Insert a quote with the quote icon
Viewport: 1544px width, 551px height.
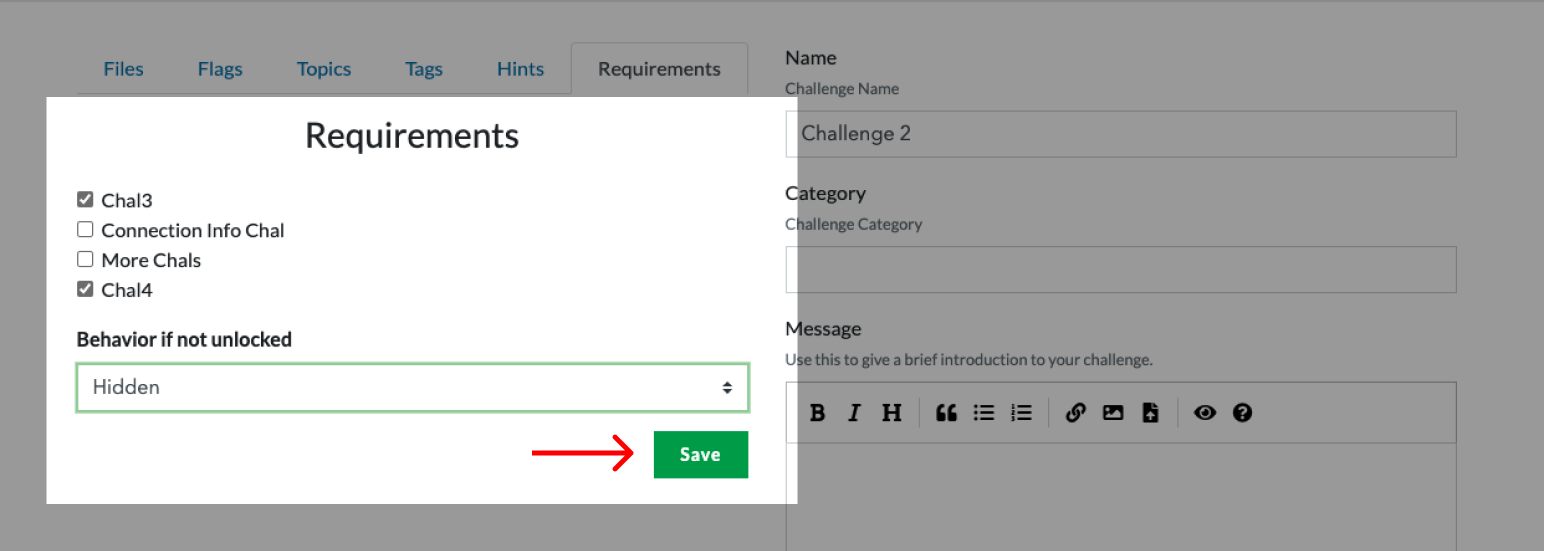[946, 413]
